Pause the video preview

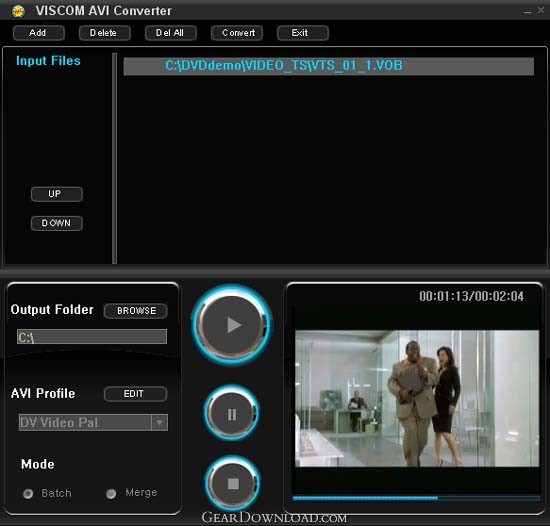(x=232, y=414)
